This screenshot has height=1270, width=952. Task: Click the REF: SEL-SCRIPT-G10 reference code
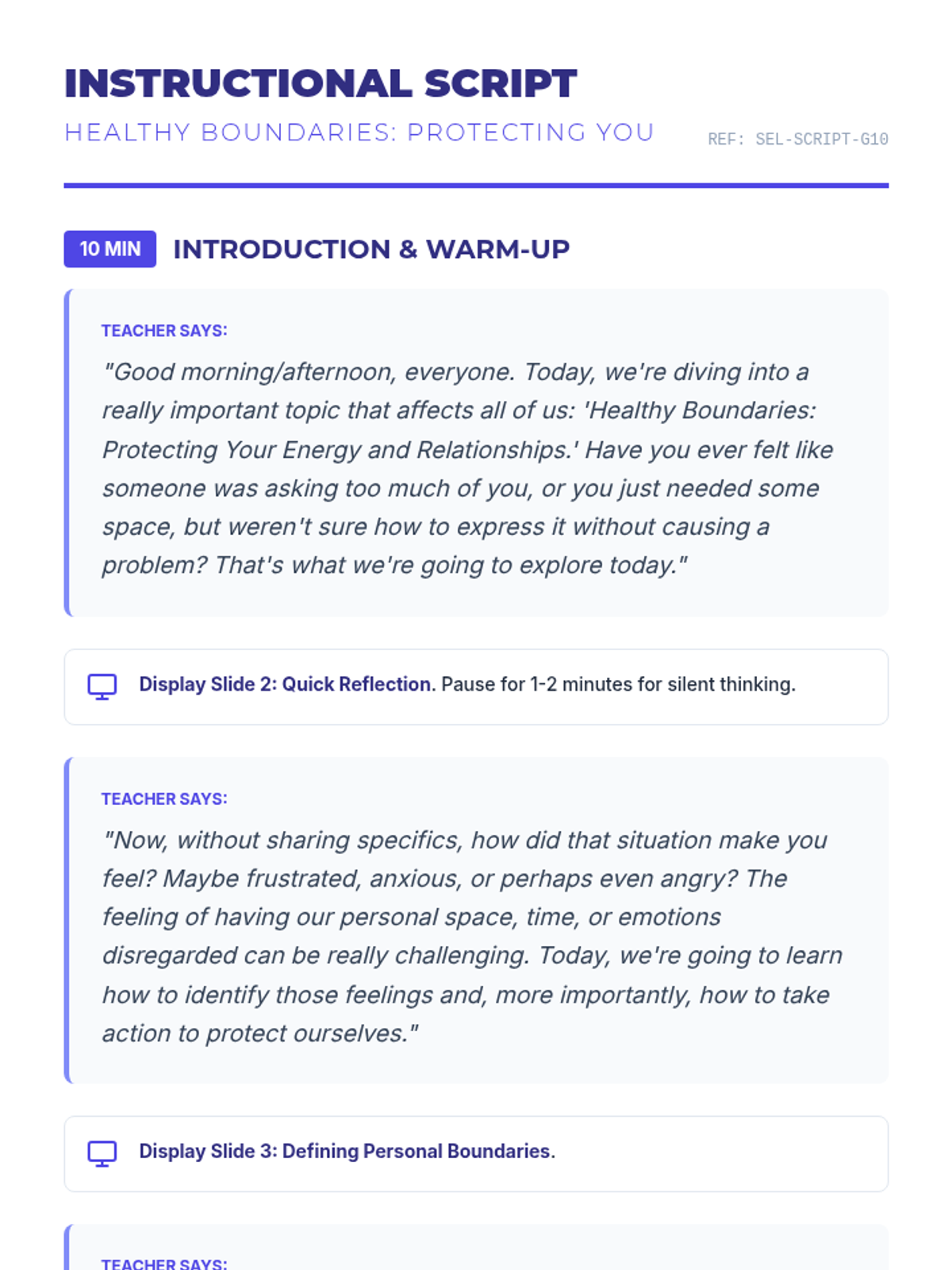pyautogui.click(x=798, y=139)
